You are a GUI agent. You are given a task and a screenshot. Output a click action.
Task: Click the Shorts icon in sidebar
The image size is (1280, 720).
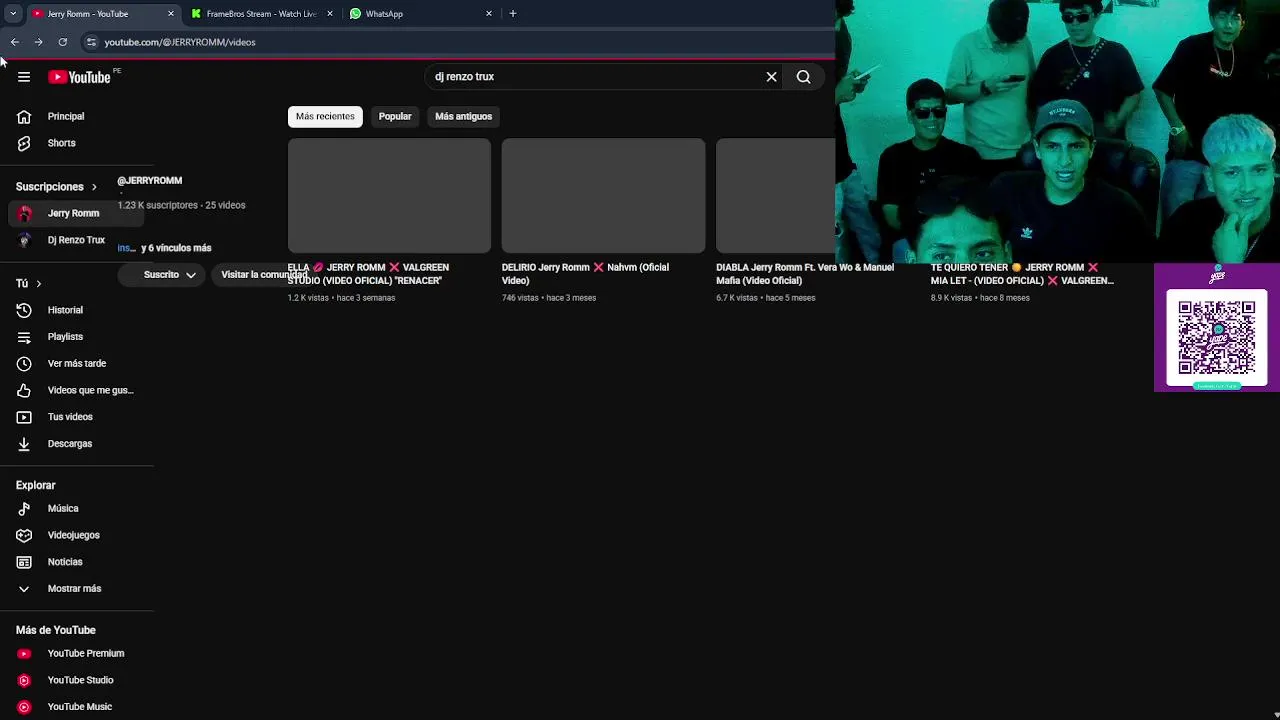point(24,143)
